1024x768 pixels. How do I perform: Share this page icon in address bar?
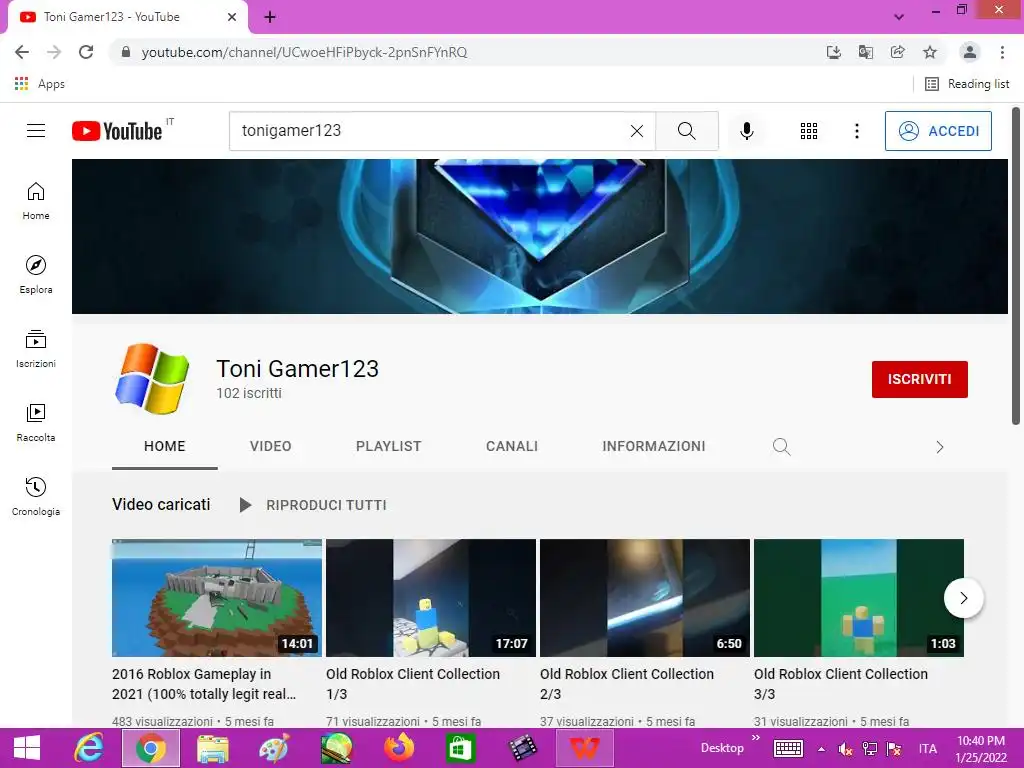[x=897, y=52]
